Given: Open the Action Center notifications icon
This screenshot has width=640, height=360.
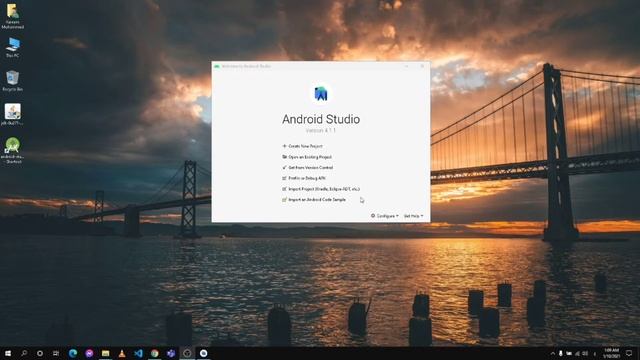Looking at the screenshot, I should pyautogui.click(x=630, y=353).
